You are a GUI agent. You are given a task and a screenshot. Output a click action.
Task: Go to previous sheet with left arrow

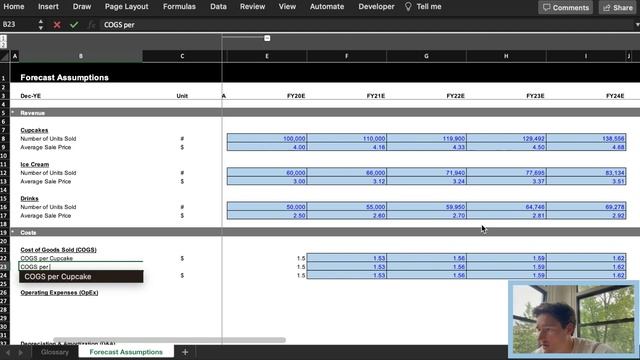8,352
